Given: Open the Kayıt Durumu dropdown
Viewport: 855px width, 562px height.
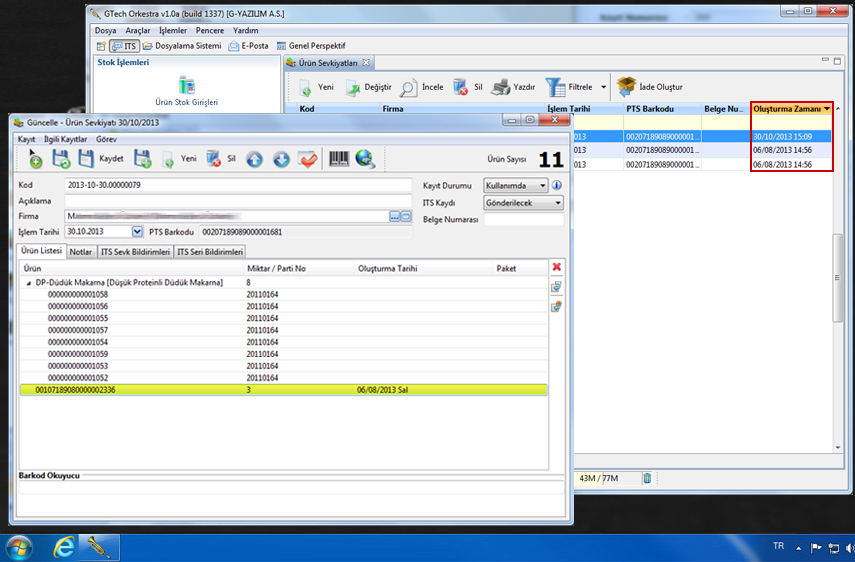Looking at the screenshot, I should coord(515,185).
